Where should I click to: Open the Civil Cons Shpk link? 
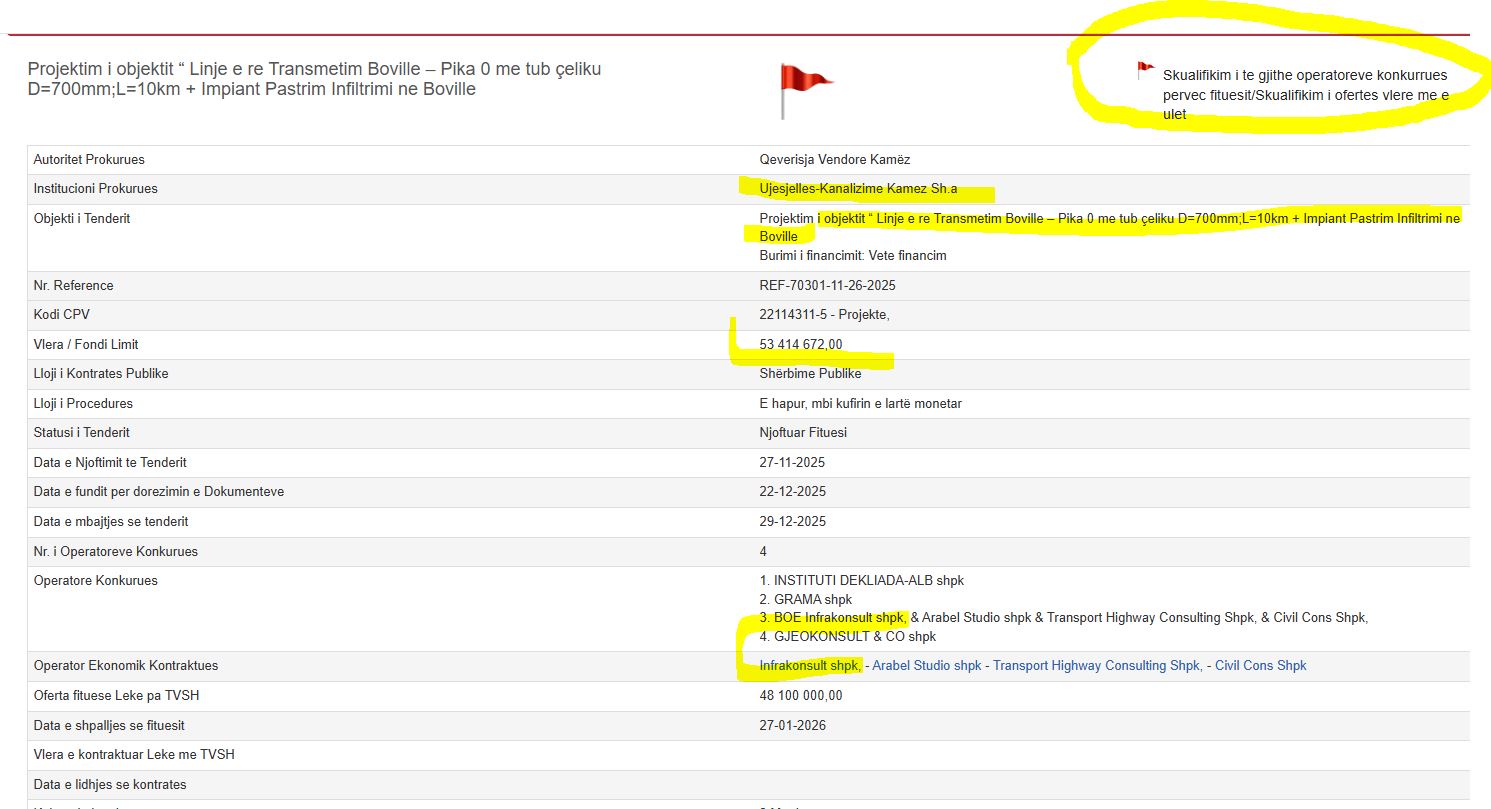tap(1260, 666)
